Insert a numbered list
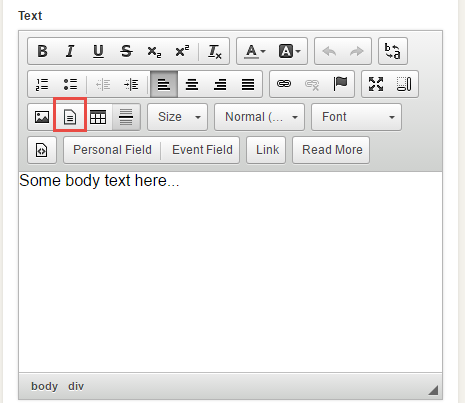This screenshot has height=403, width=465. click(x=42, y=84)
